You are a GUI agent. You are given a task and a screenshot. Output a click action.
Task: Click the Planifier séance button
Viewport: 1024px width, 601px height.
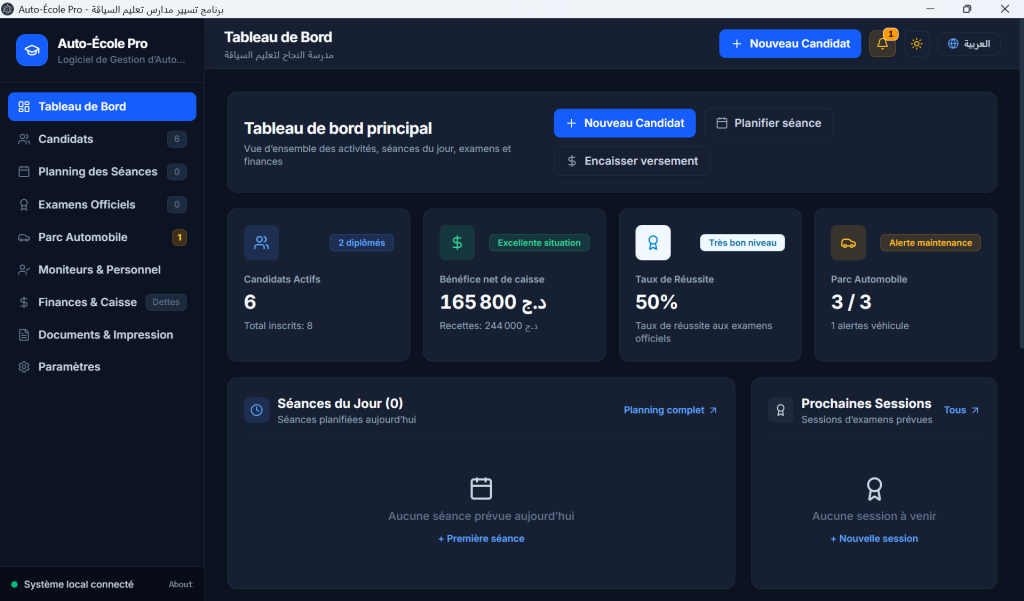click(x=768, y=123)
